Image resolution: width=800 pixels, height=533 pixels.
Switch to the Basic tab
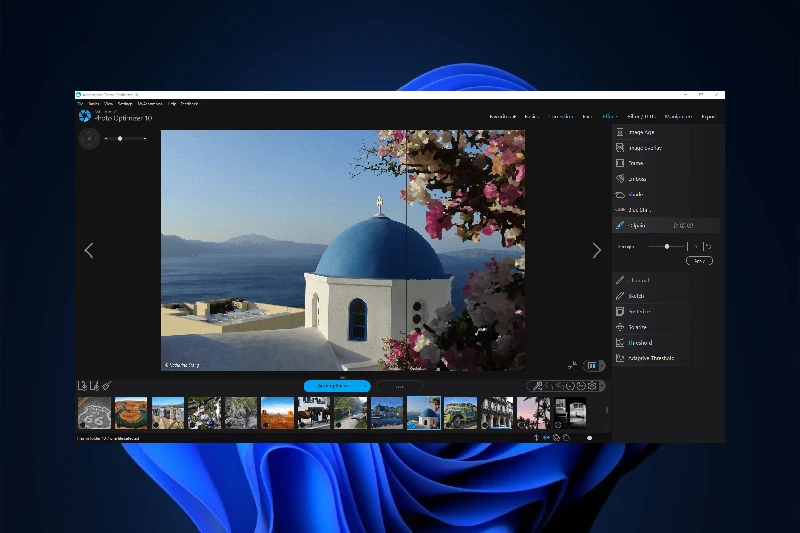[x=531, y=117]
